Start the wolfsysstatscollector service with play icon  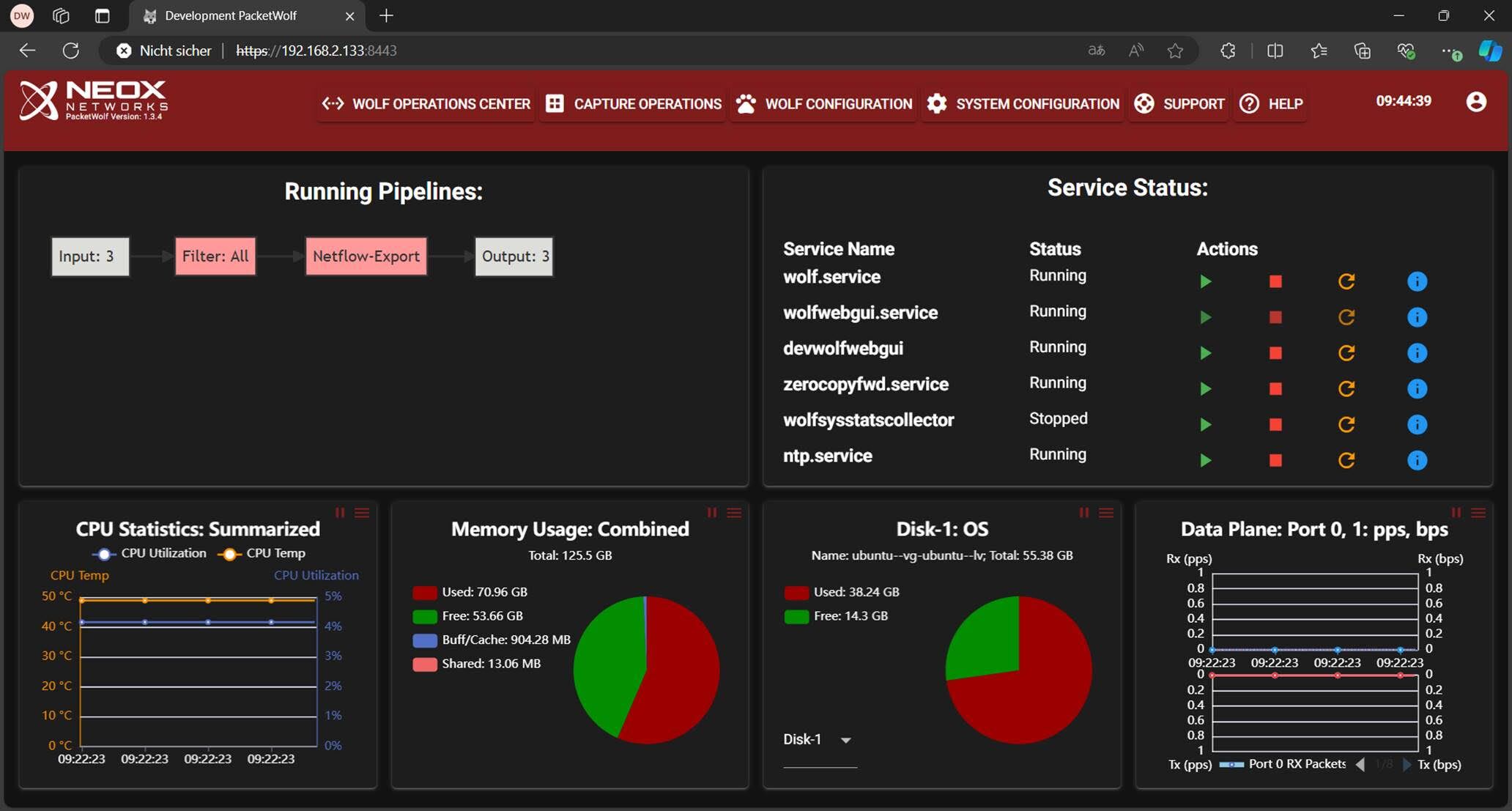1205,424
